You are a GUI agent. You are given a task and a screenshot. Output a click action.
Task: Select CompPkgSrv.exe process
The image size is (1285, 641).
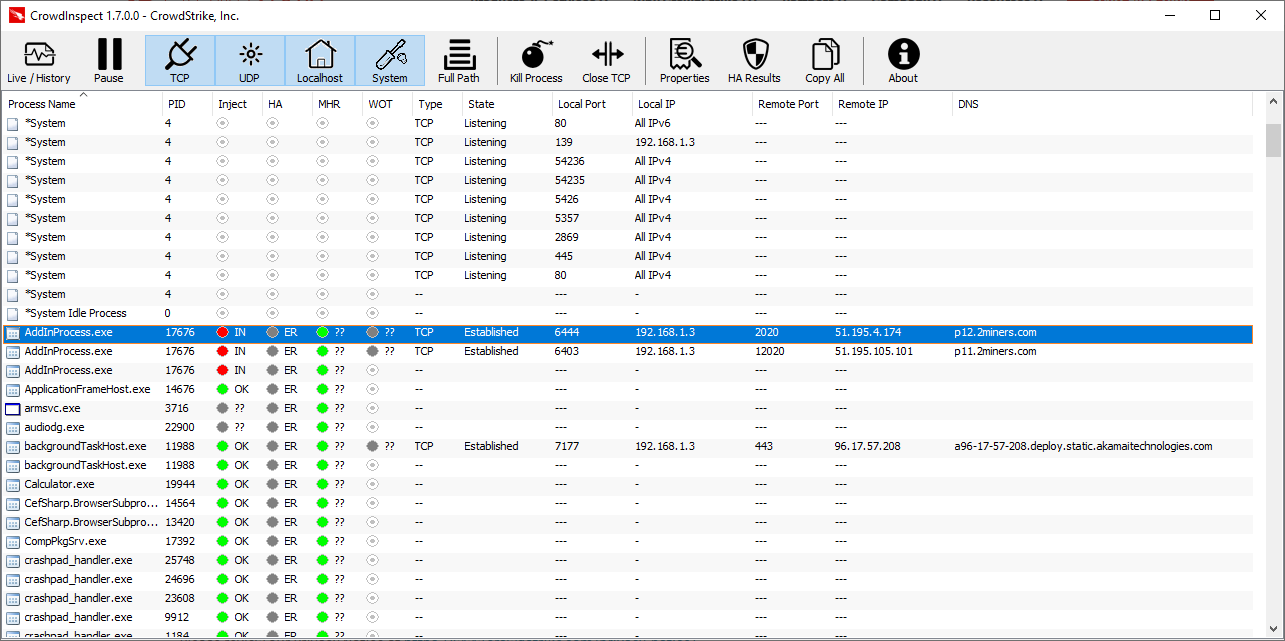point(628,541)
